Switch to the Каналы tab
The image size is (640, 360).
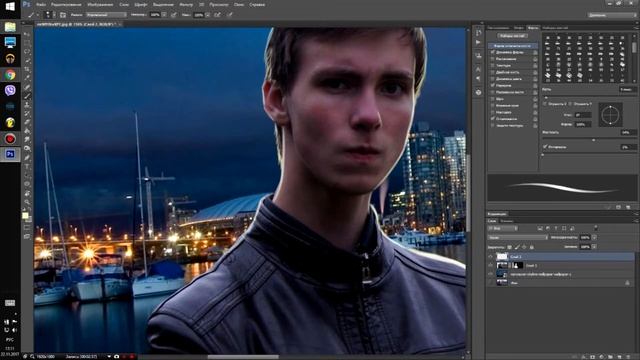click(507, 221)
